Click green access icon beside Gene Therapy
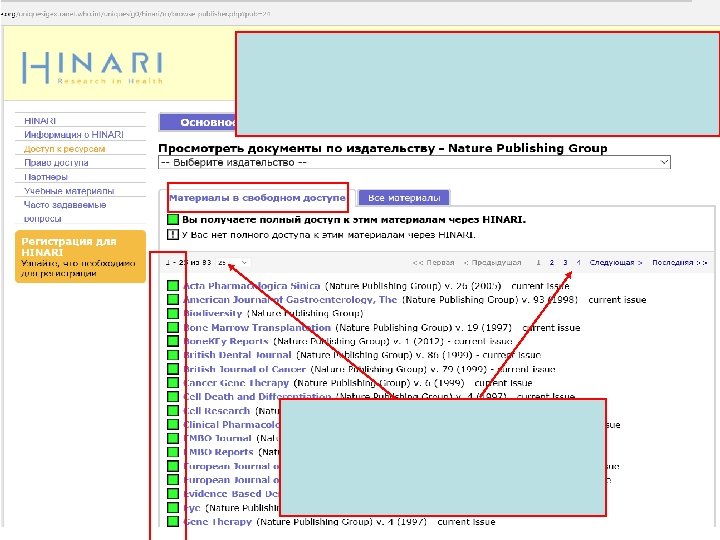The image size is (720, 540). tap(173, 521)
